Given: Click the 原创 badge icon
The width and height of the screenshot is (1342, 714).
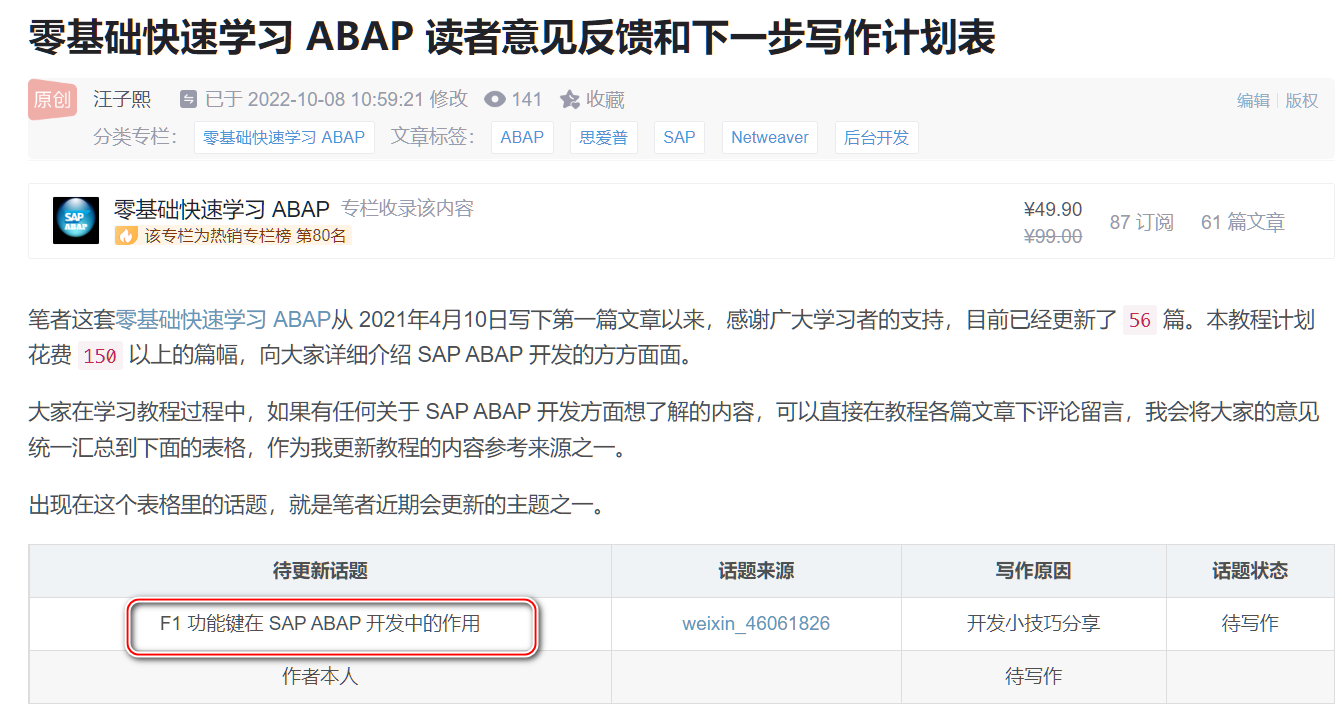Looking at the screenshot, I should pyautogui.click(x=53, y=99).
